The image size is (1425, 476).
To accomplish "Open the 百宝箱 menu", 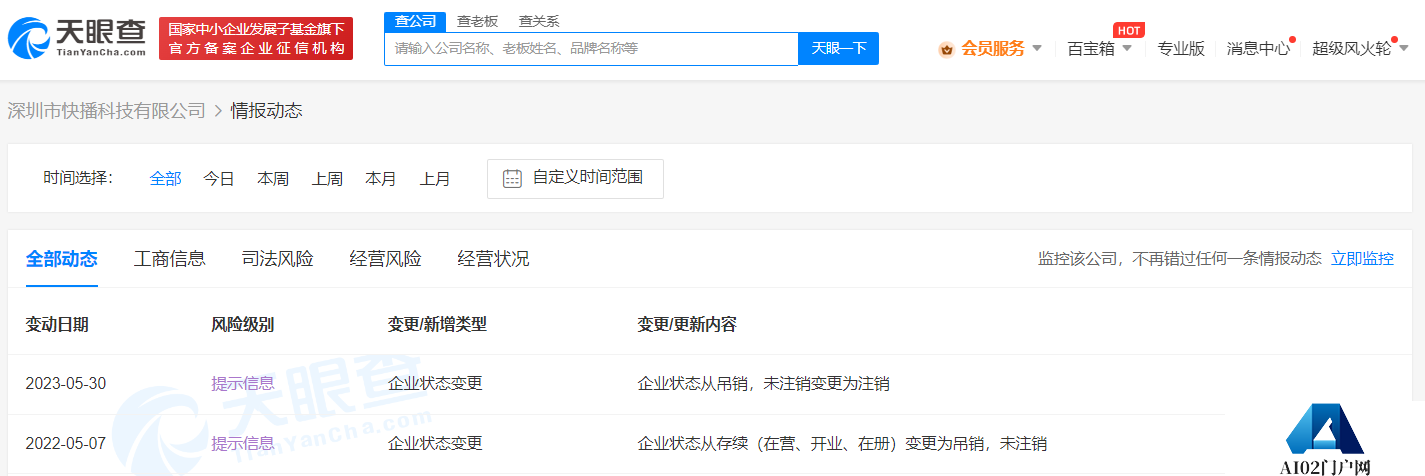I will tap(1091, 48).
